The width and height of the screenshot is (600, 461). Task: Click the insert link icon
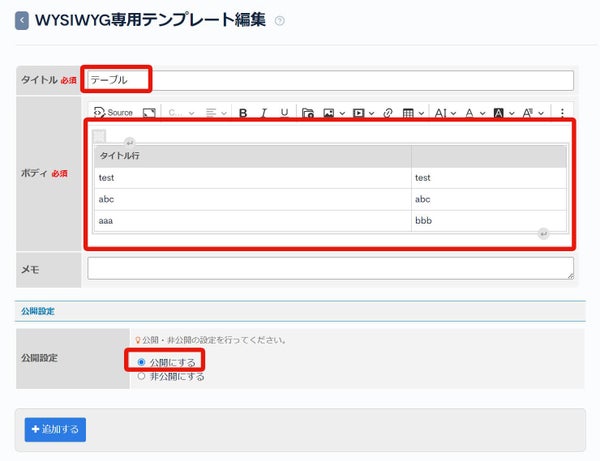pos(388,113)
